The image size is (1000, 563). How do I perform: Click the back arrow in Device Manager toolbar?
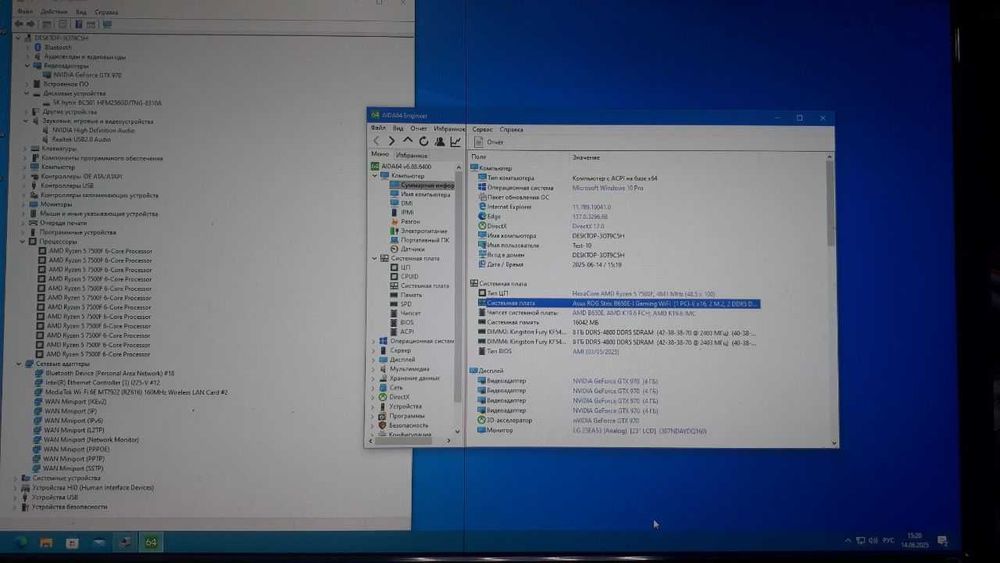(18, 24)
